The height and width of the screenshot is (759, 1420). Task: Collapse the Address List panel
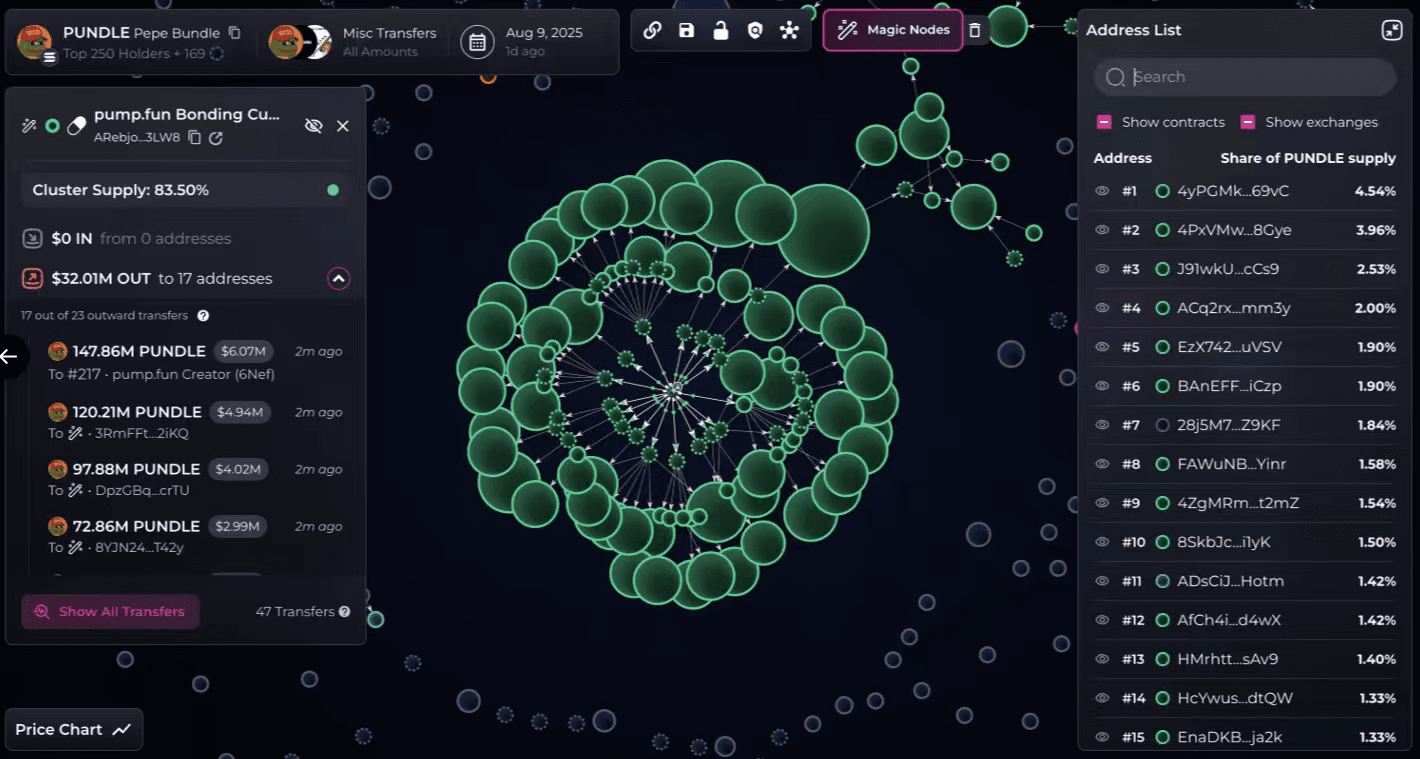(x=1392, y=30)
